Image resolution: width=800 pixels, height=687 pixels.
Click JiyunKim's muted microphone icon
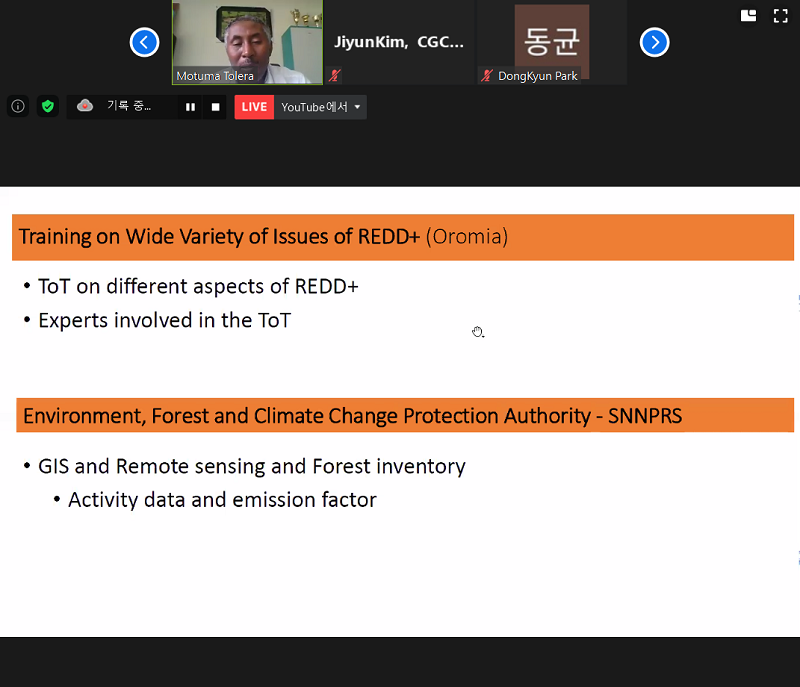(335, 76)
